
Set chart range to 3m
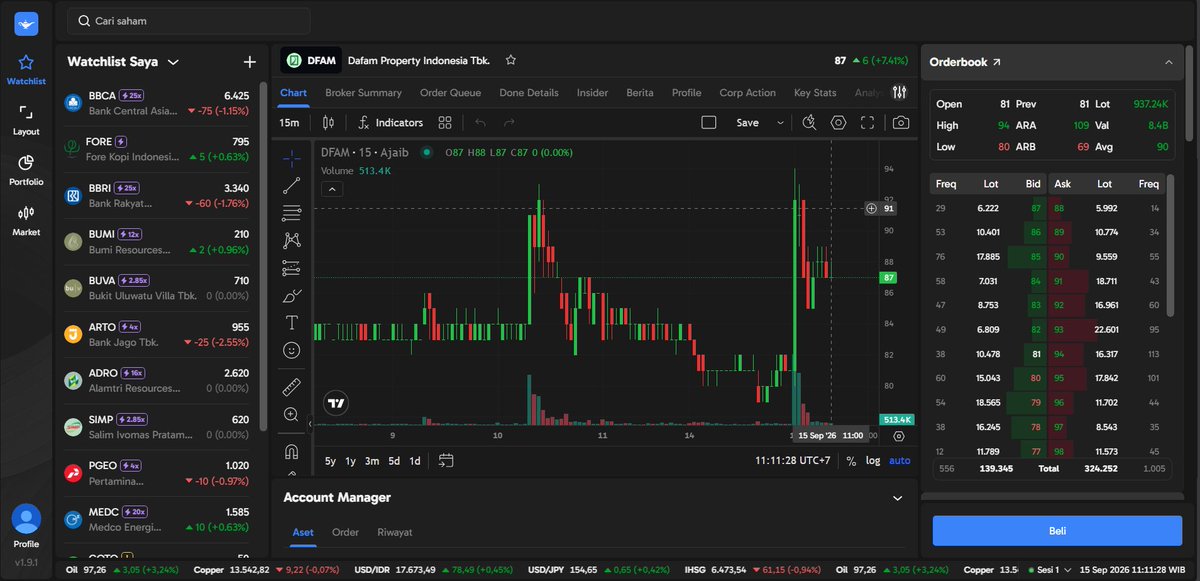coord(372,461)
